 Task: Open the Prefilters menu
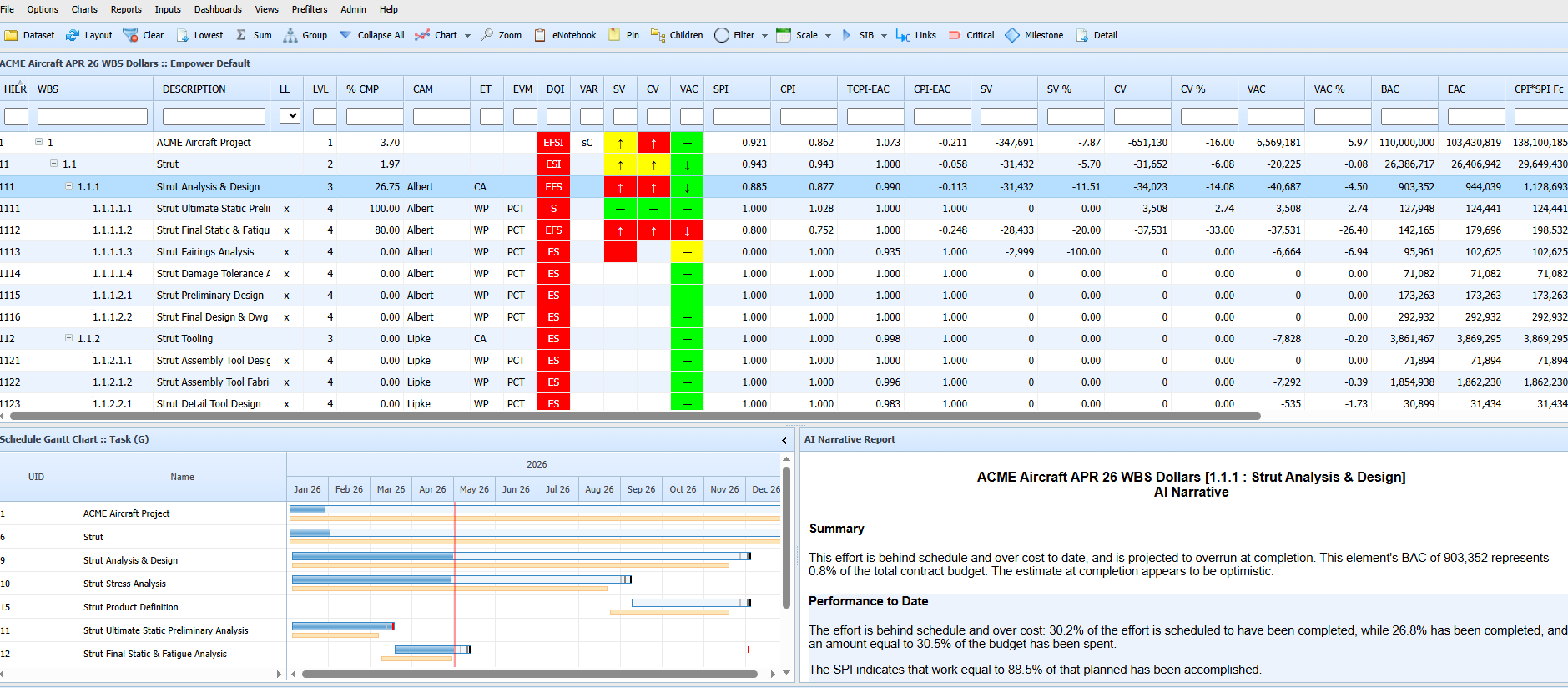tap(310, 9)
